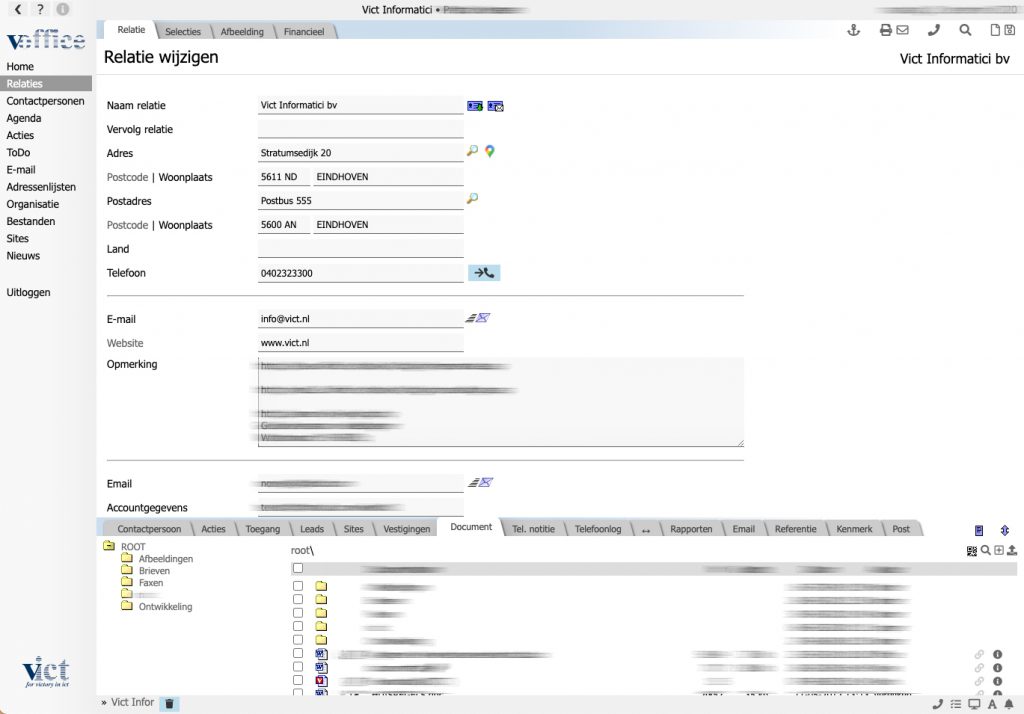Open the Tel. notitie tab
The height and width of the screenshot is (714, 1024).
point(534,529)
